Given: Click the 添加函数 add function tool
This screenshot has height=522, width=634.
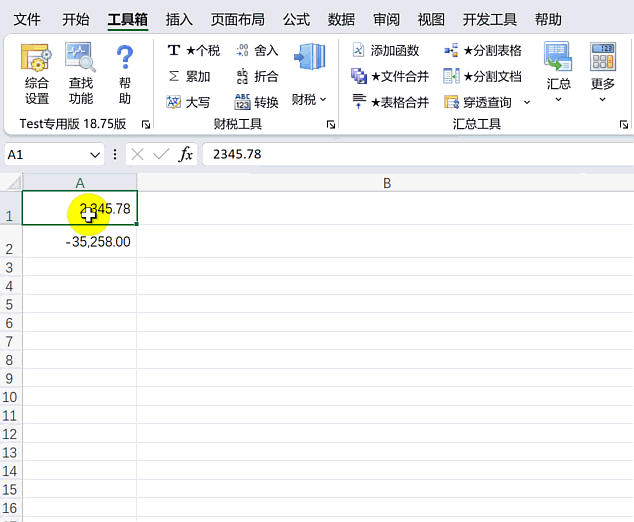Looking at the screenshot, I should (385, 51).
